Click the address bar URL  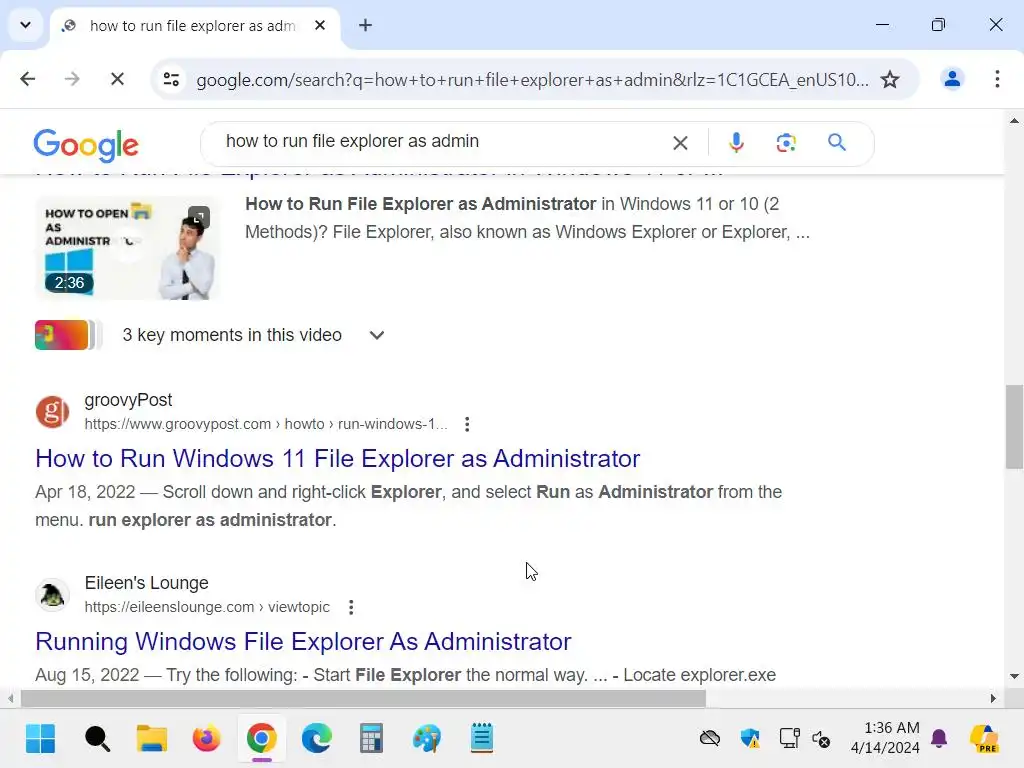point(532,80)
